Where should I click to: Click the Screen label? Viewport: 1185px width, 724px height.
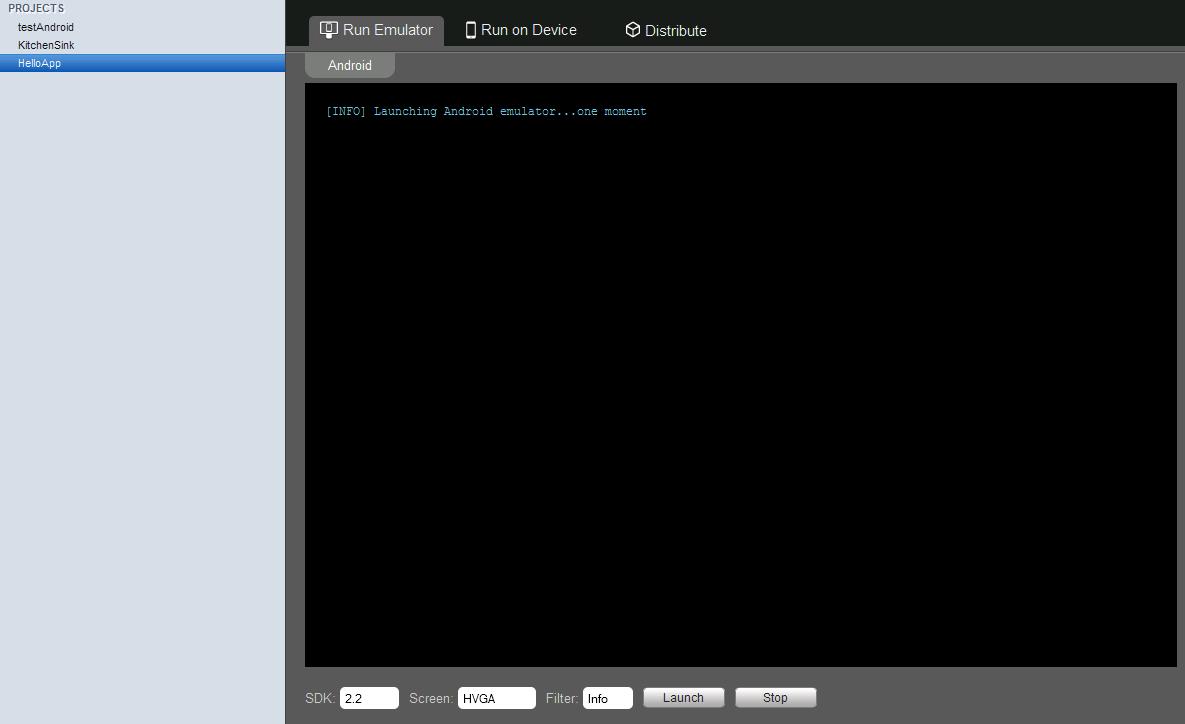tap(431, 698)
